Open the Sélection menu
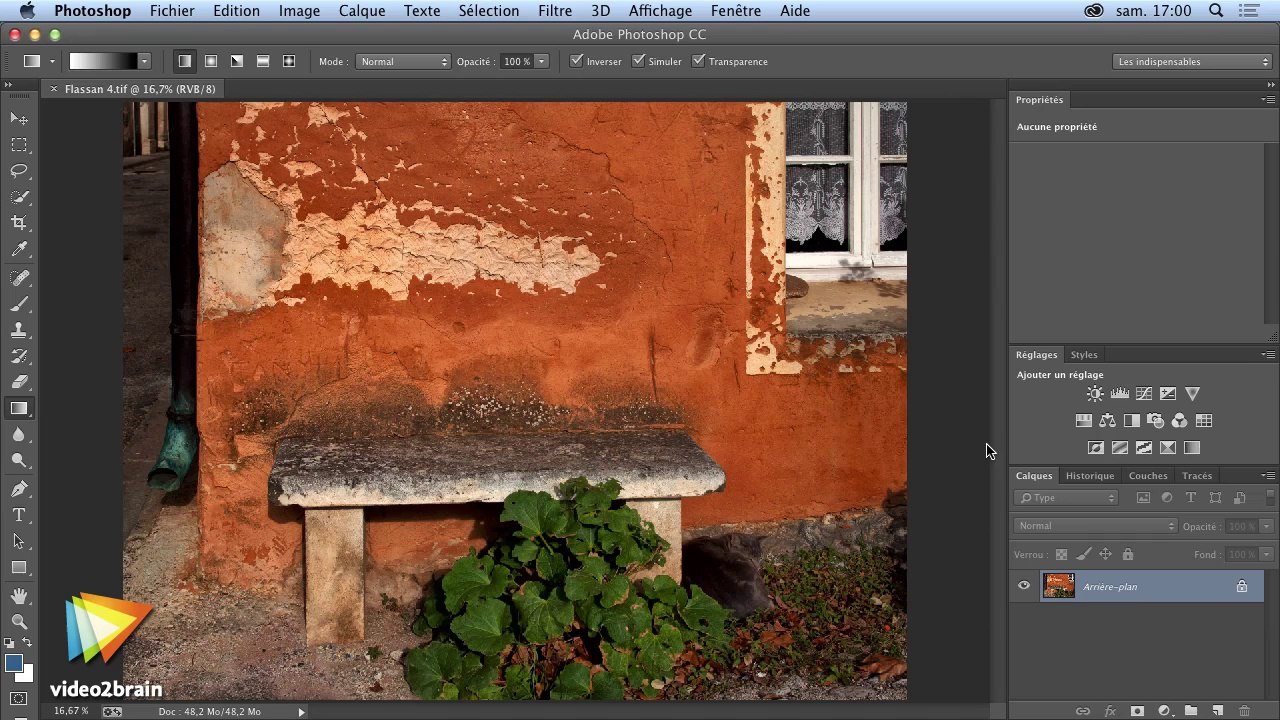The height and width of the screenshot is (720, 1280). (489, 11)
